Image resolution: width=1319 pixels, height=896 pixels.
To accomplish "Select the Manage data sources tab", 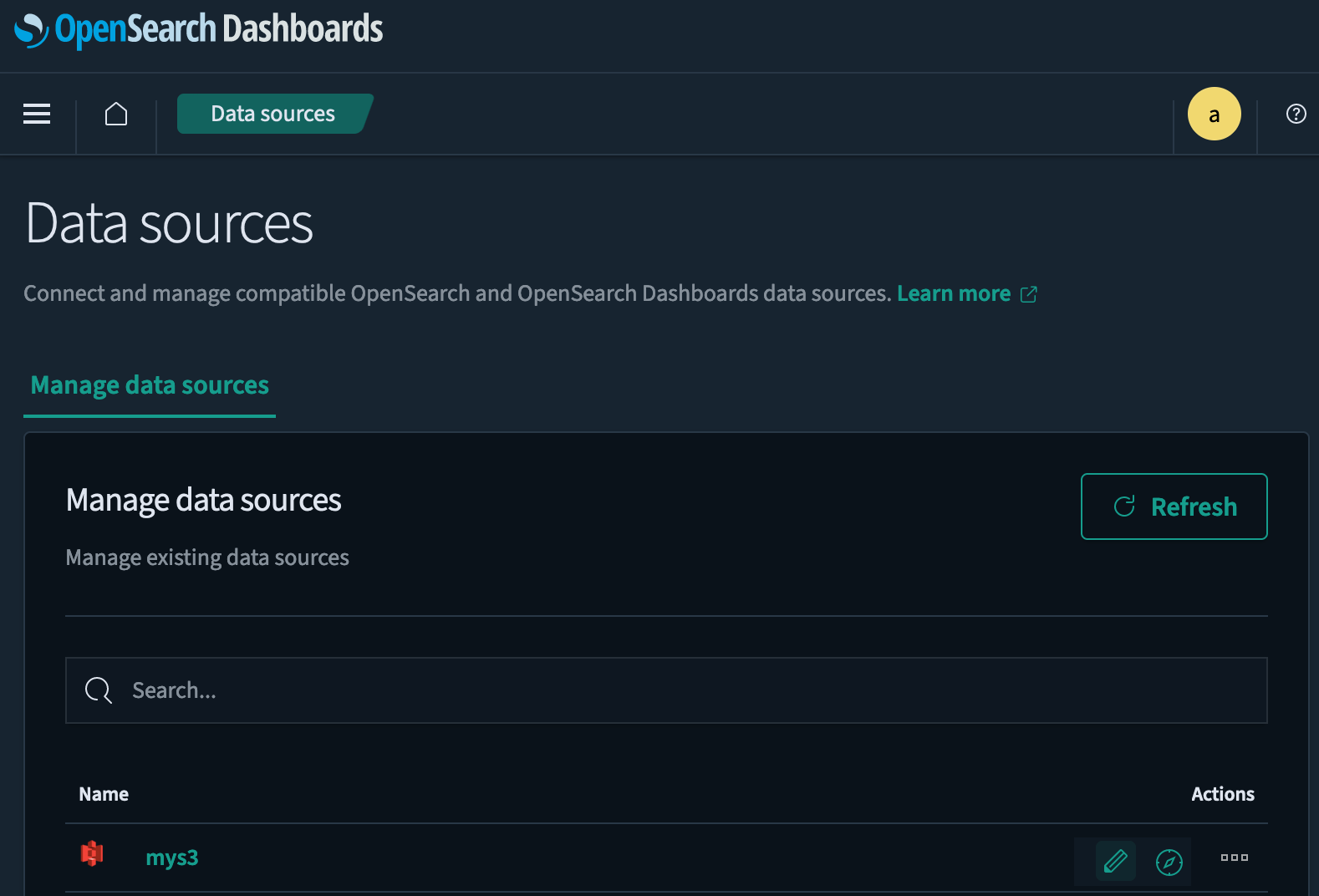I will (150, 385).
